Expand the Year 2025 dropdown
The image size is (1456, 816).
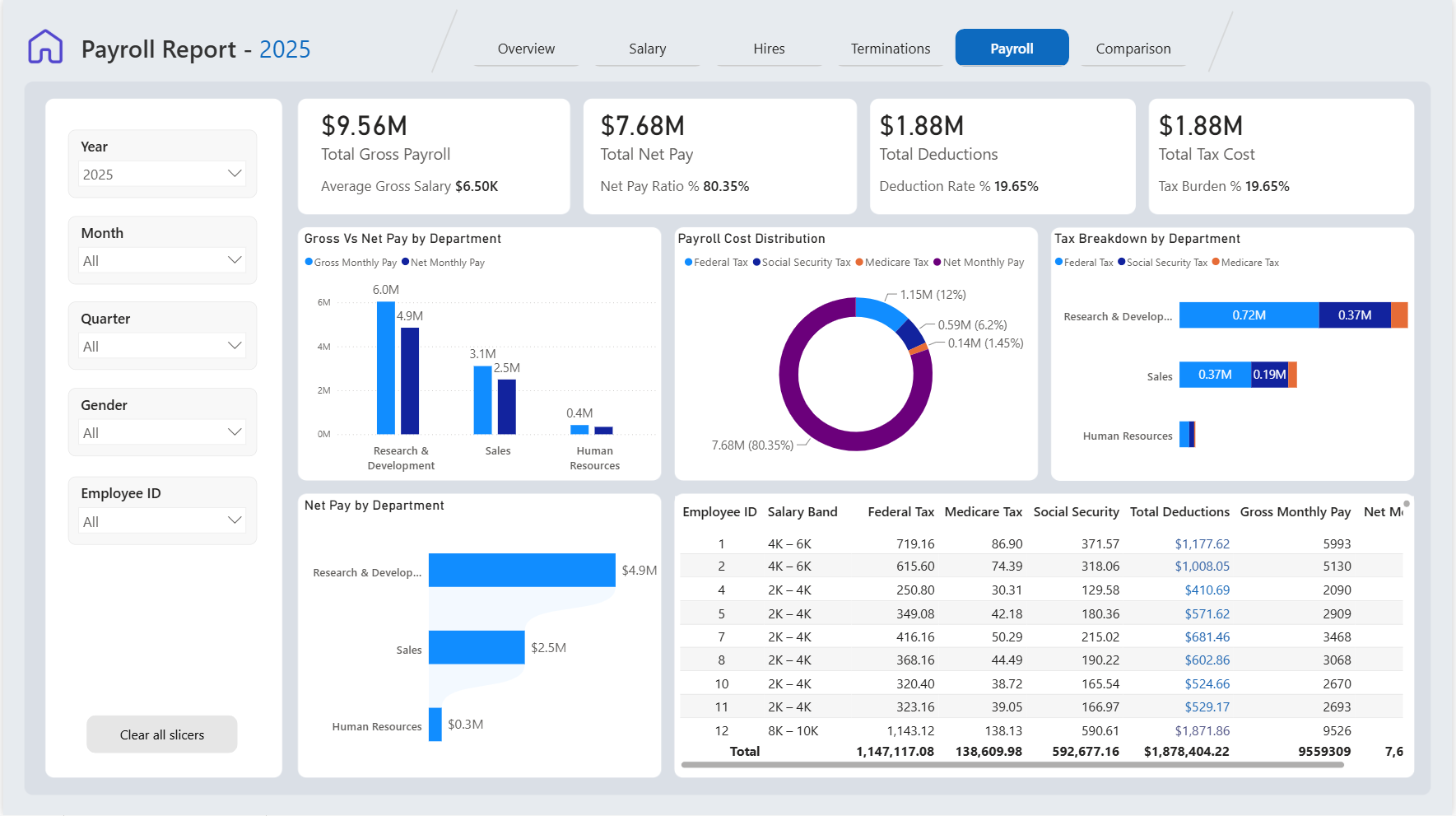click(162, 174)
